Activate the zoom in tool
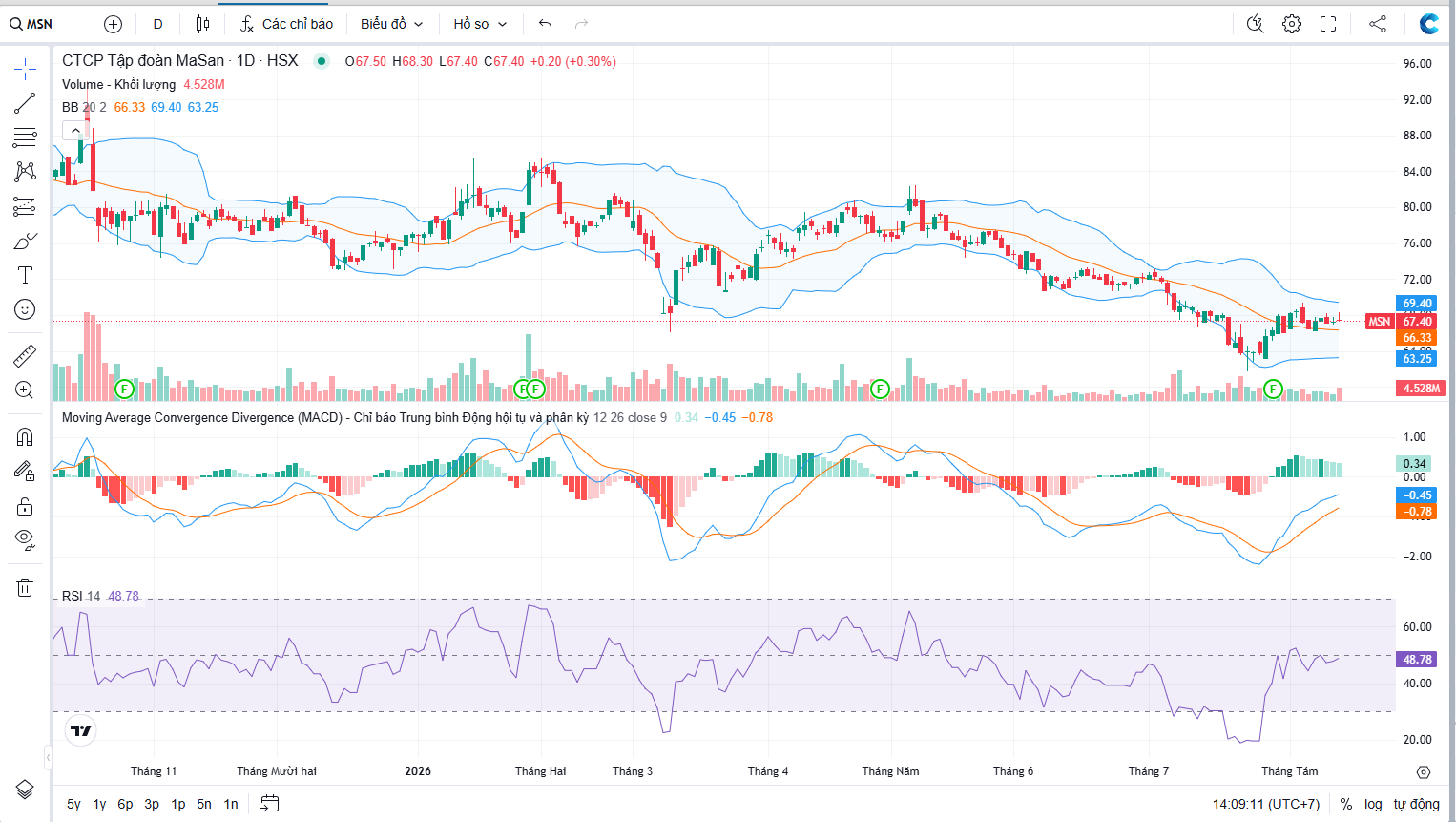The height and width of the screenshot is (822, 1456). (25, 390)
